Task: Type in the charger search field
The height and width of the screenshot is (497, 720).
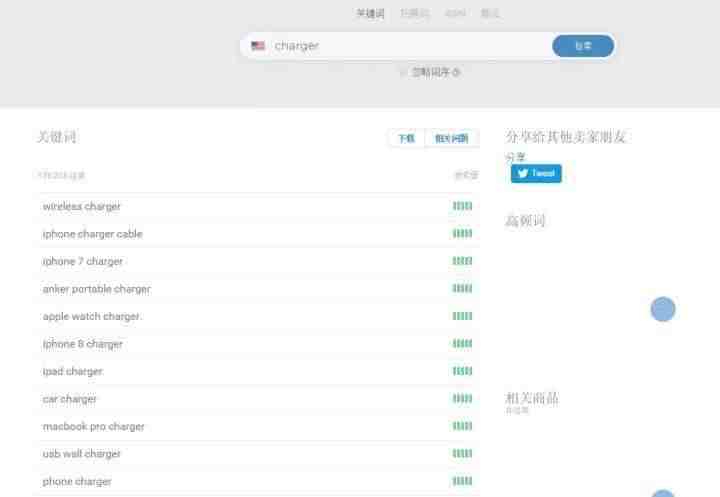Action: coord(400,46)
